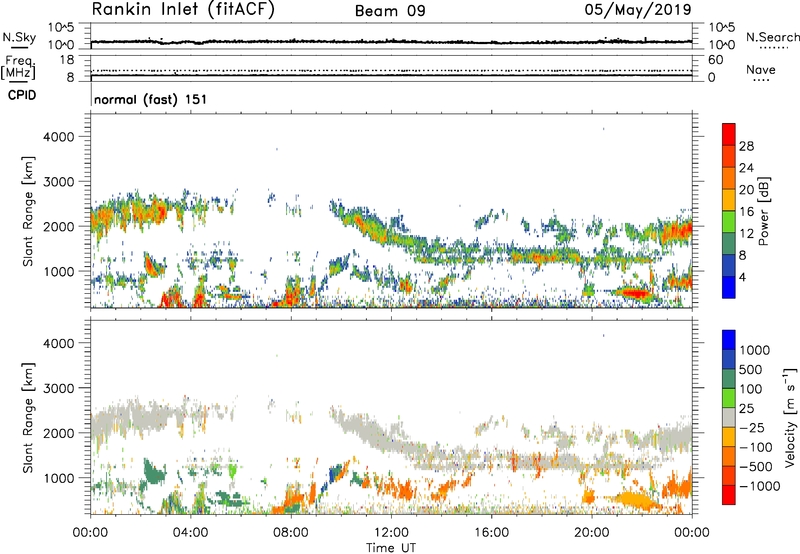Select the 'Velocity [m s⁻¹]' colorbar title
This screenshot has width=800, height=554.
pyautogui.click(x=790, y=418)
